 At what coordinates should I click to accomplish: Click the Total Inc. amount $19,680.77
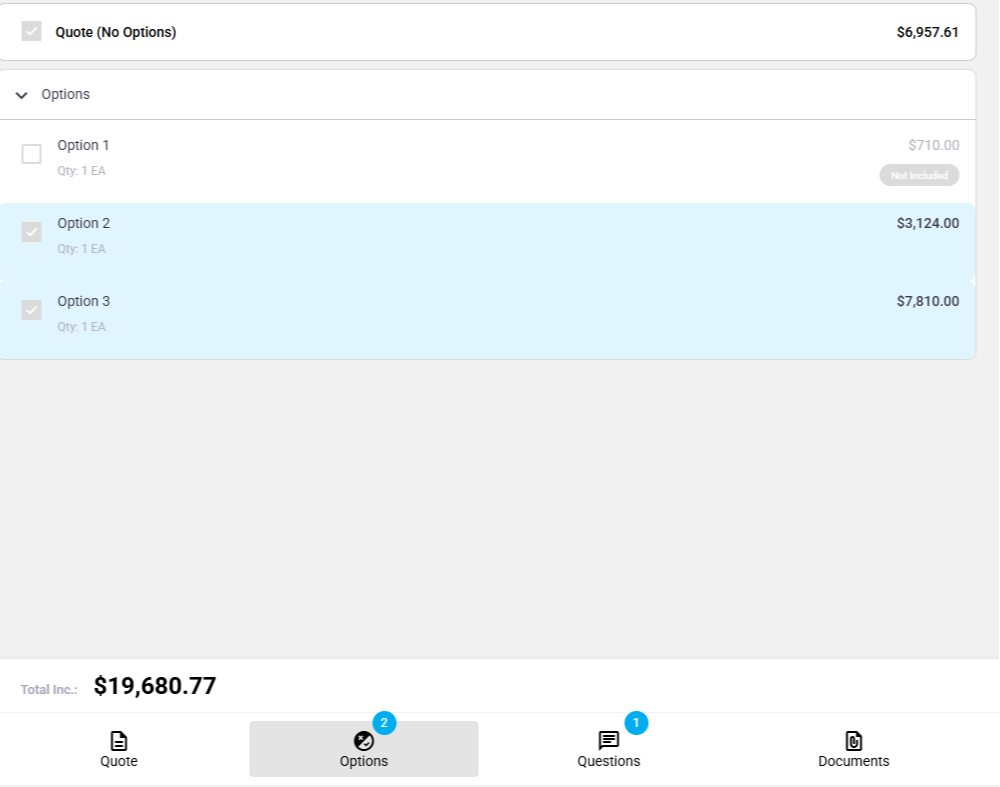[155, 685]
